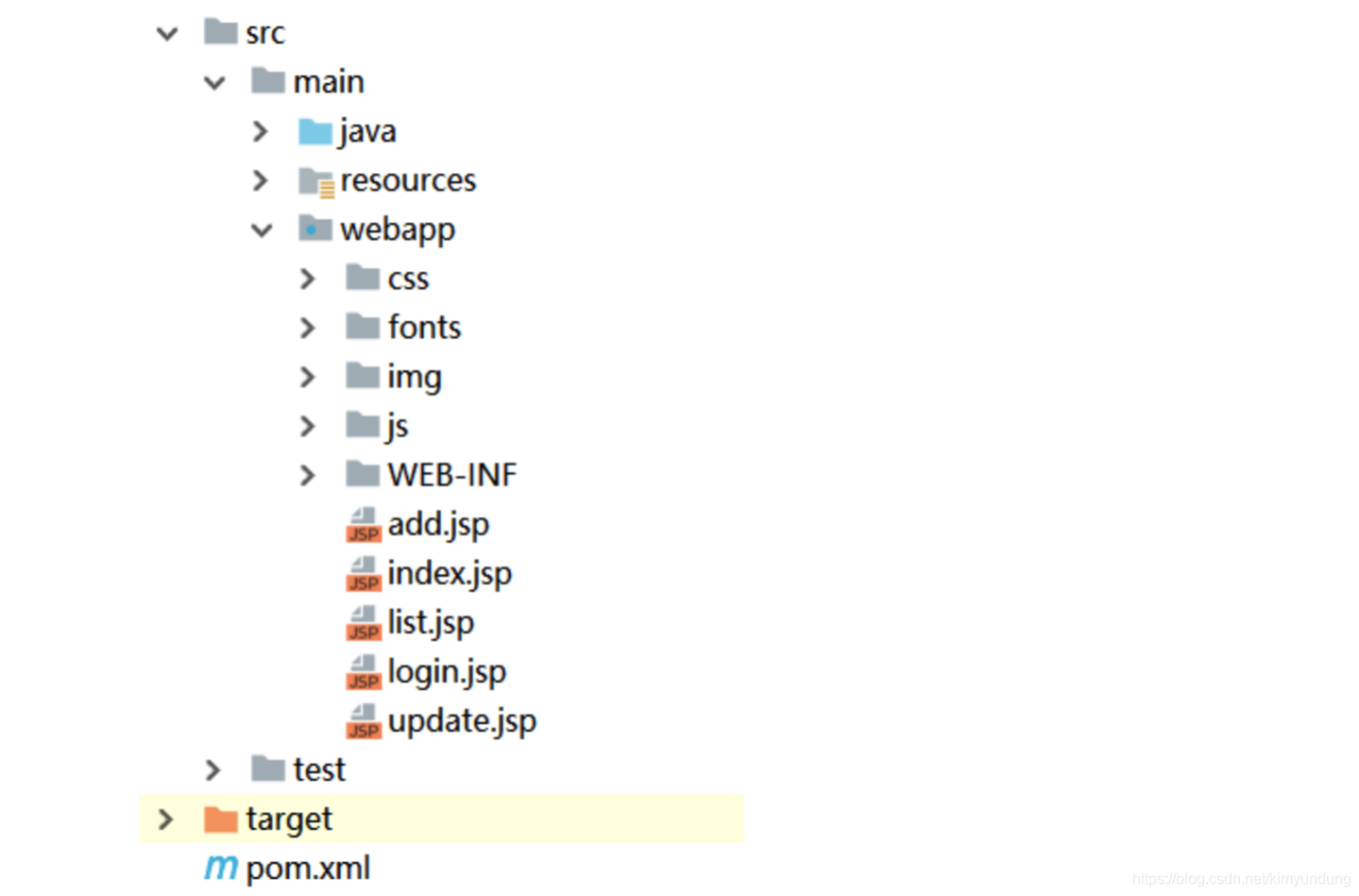This screenshot has width=1359, height=896.
Task: Click the WEB-INF folder icon
Action: tap(363, 474)
